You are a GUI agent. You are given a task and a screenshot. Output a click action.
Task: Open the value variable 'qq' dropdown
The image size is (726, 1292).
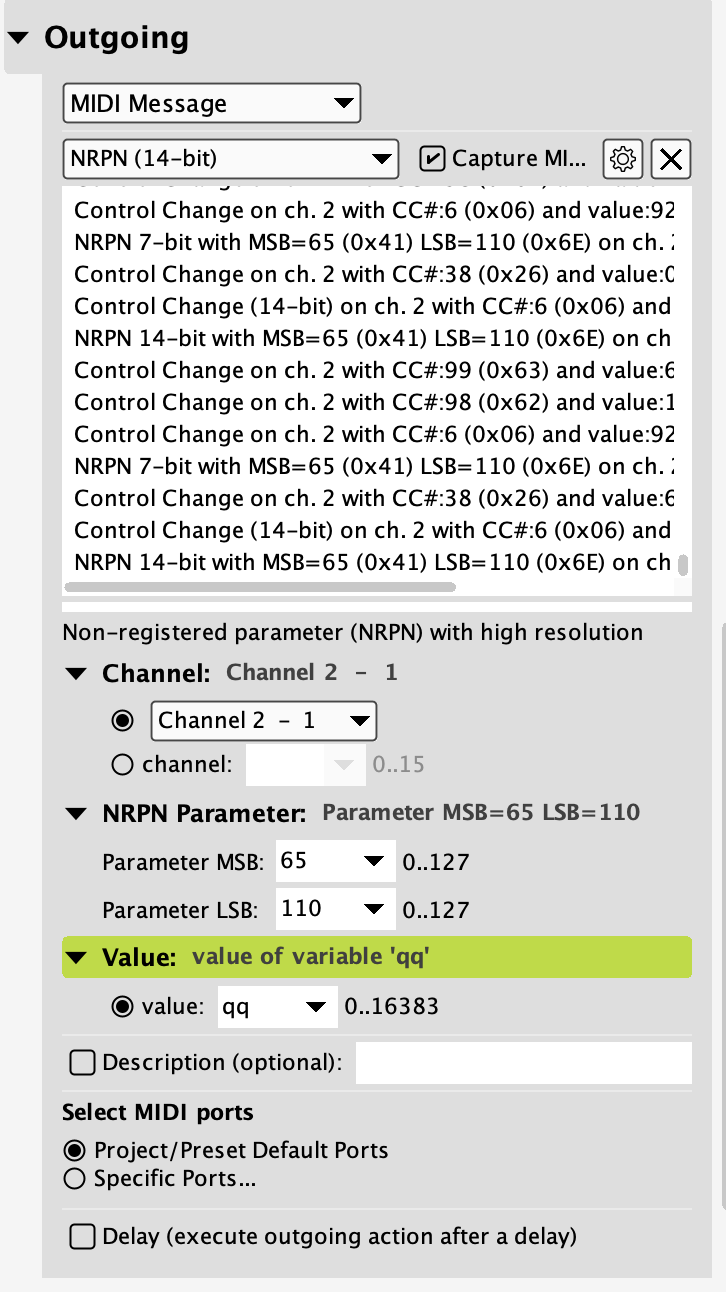tap(277, 1007)
